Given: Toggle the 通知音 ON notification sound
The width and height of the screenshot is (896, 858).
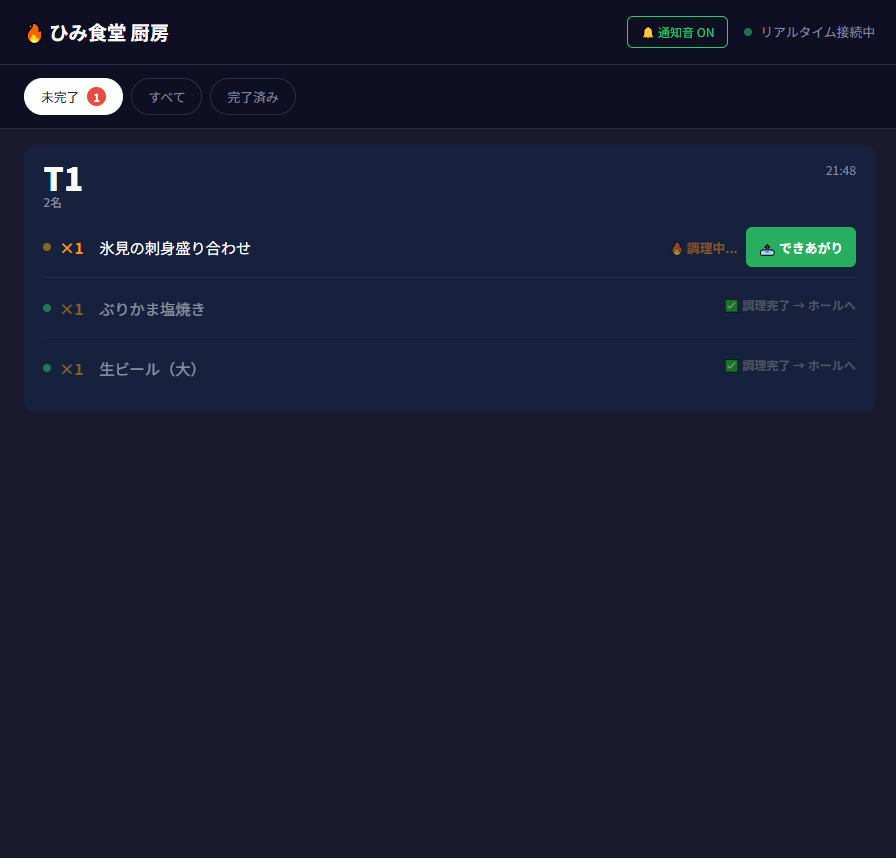Looking at the screenshot, I should point(677,32).
